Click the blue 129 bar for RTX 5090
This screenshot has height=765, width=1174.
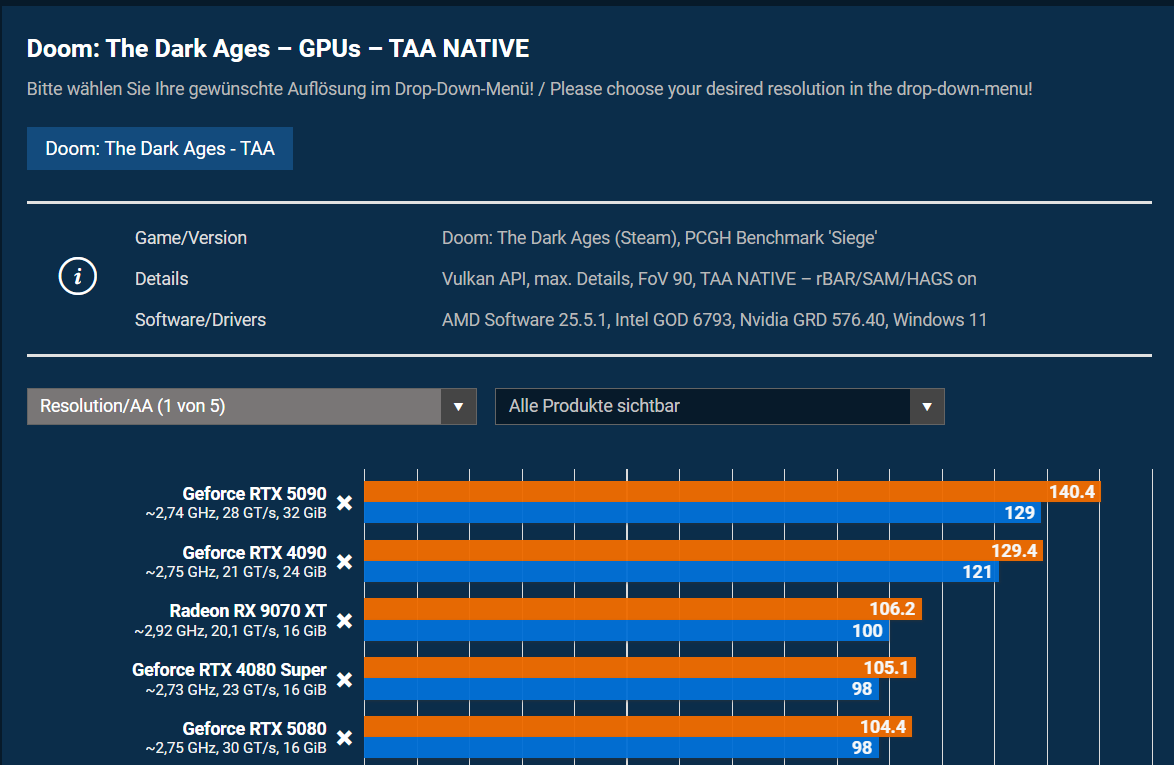[702, 513]
